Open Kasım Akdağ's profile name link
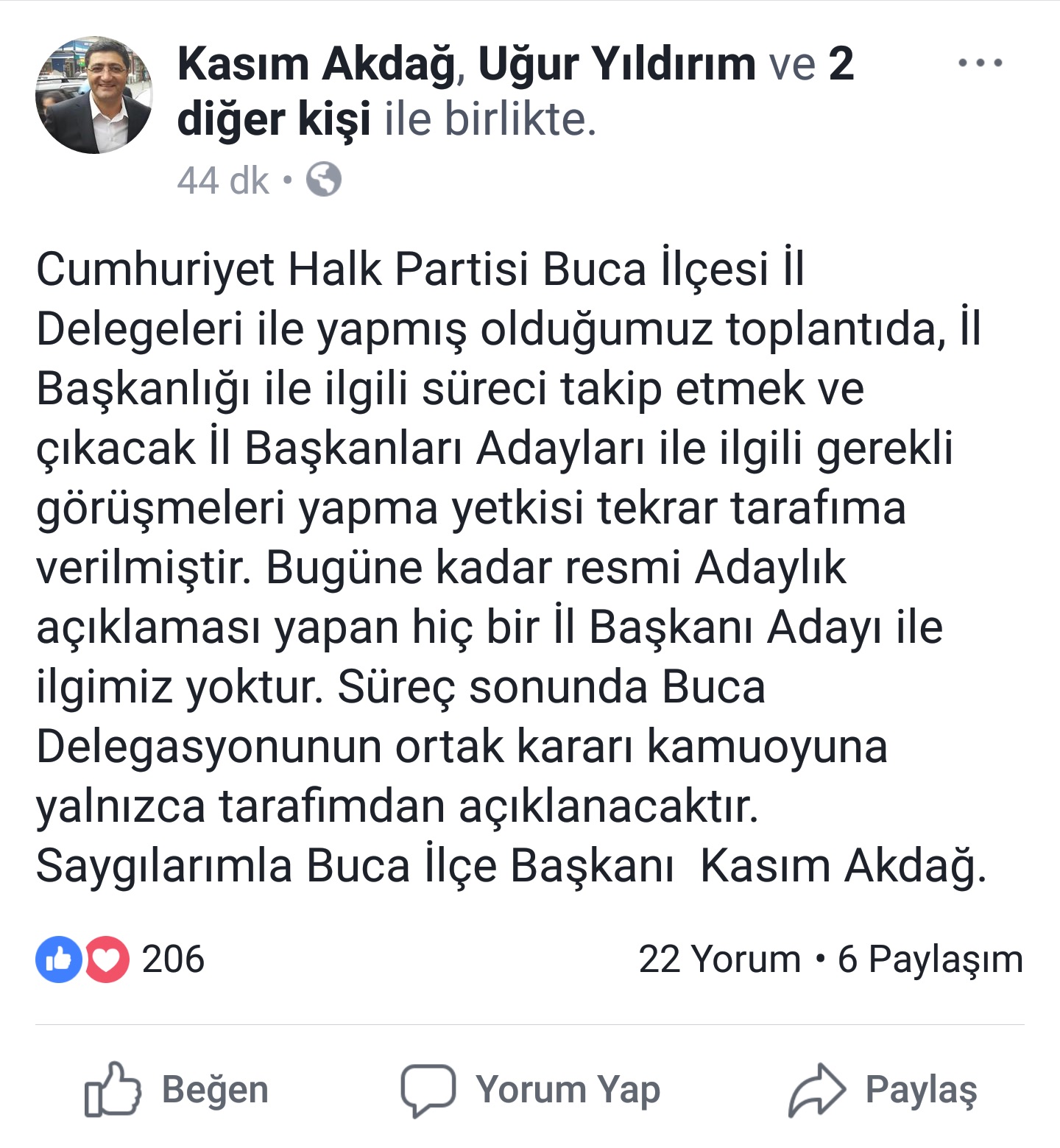 (x=317, y=63)
